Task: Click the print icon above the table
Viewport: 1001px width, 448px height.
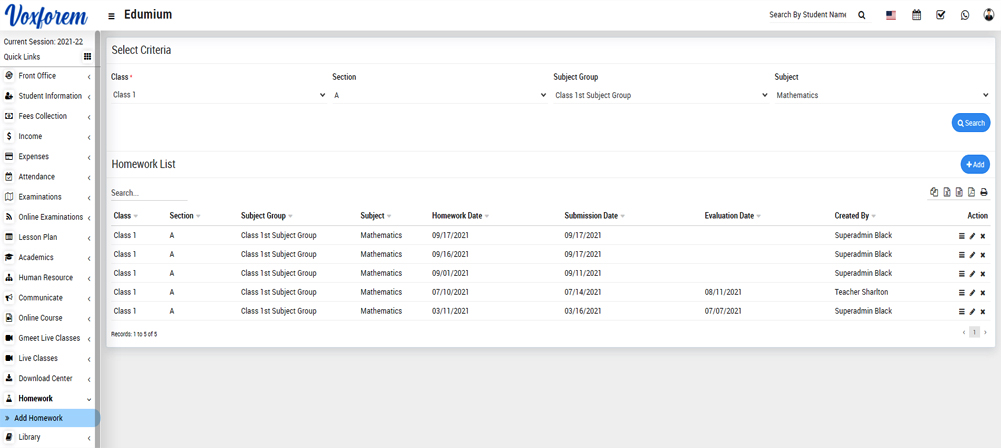Action: [x=984, y=192]
